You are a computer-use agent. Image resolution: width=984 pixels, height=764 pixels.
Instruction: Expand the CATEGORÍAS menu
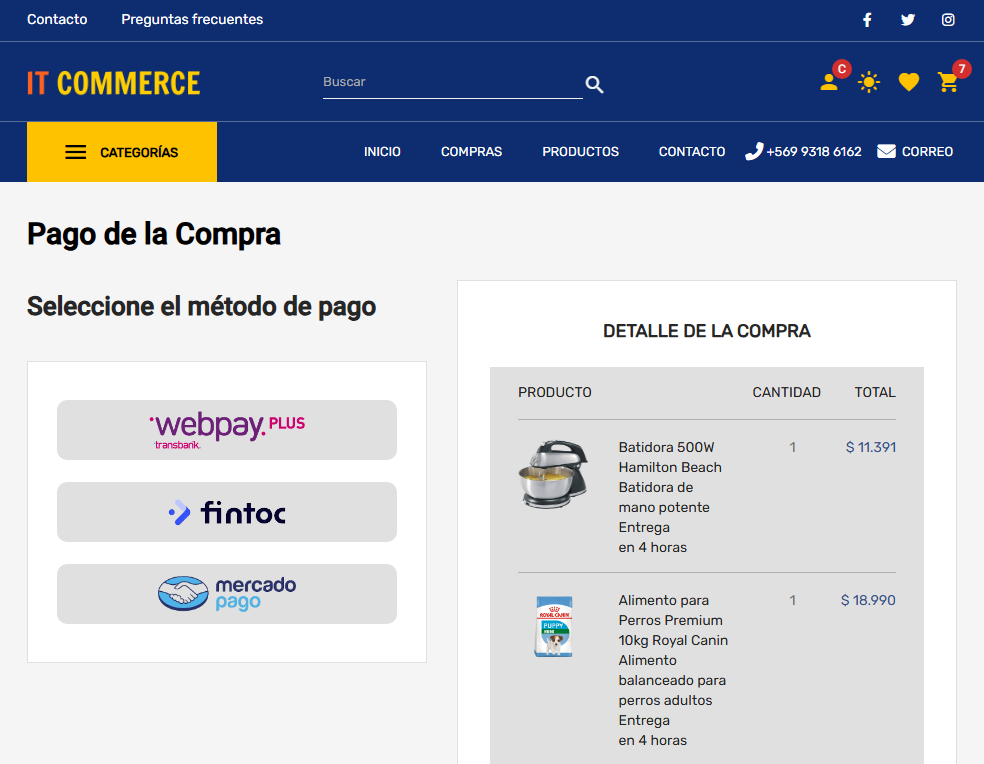click(x=122, y=152)
